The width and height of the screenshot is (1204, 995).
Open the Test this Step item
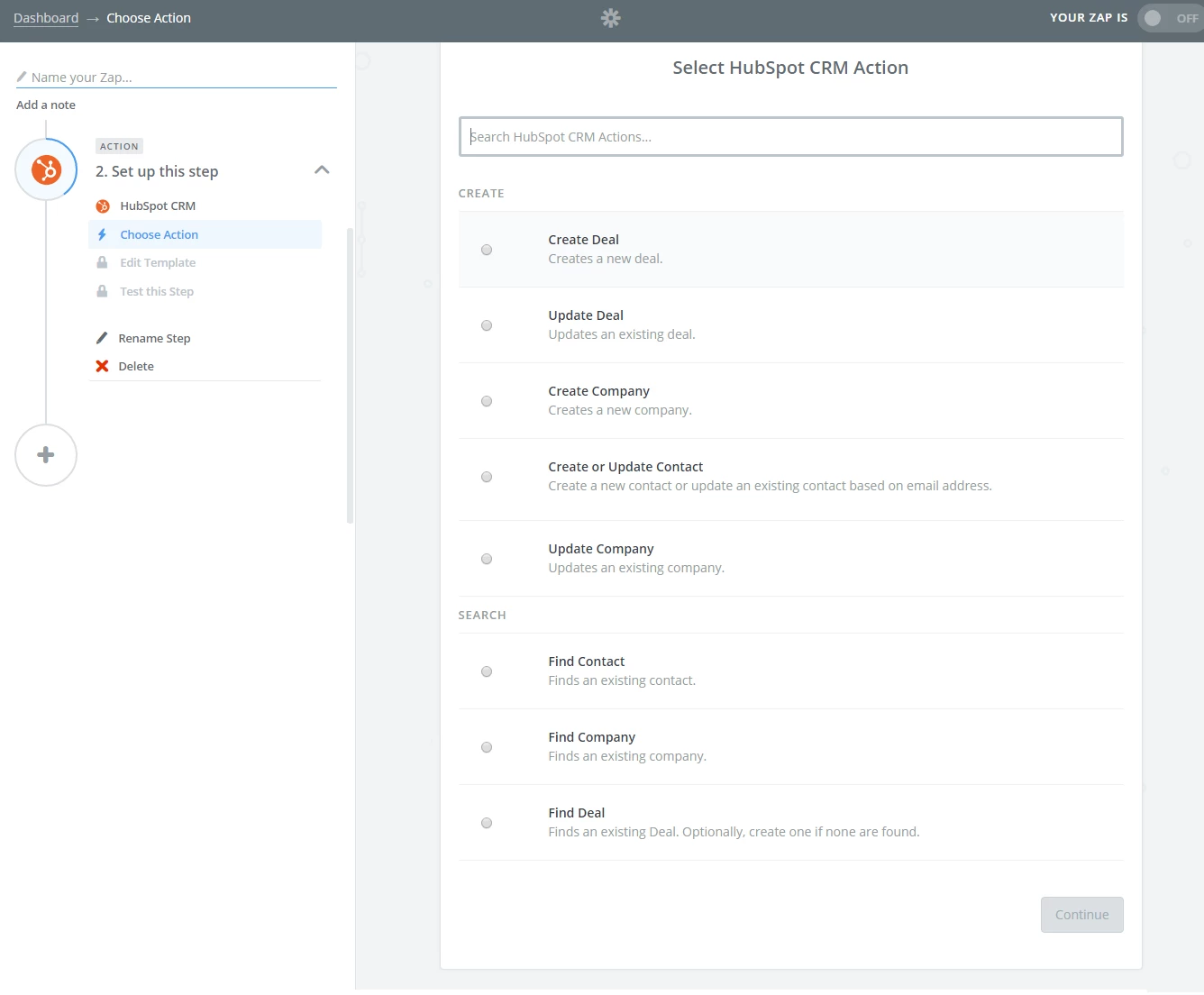(205, 291)
